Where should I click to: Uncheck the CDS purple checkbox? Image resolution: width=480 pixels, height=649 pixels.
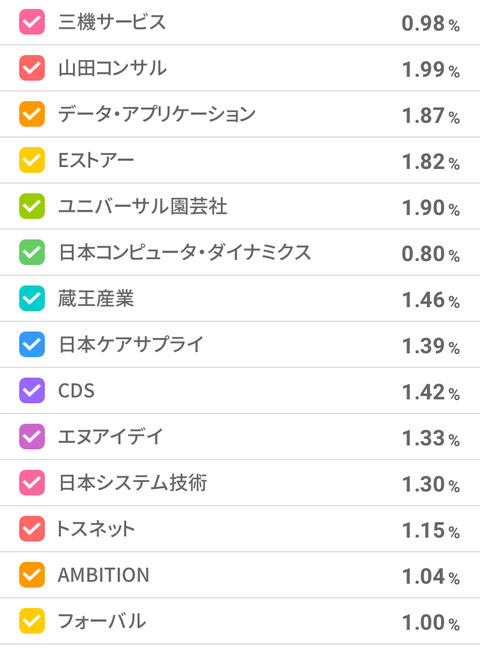pyautogui.click(x=32, y=390)
